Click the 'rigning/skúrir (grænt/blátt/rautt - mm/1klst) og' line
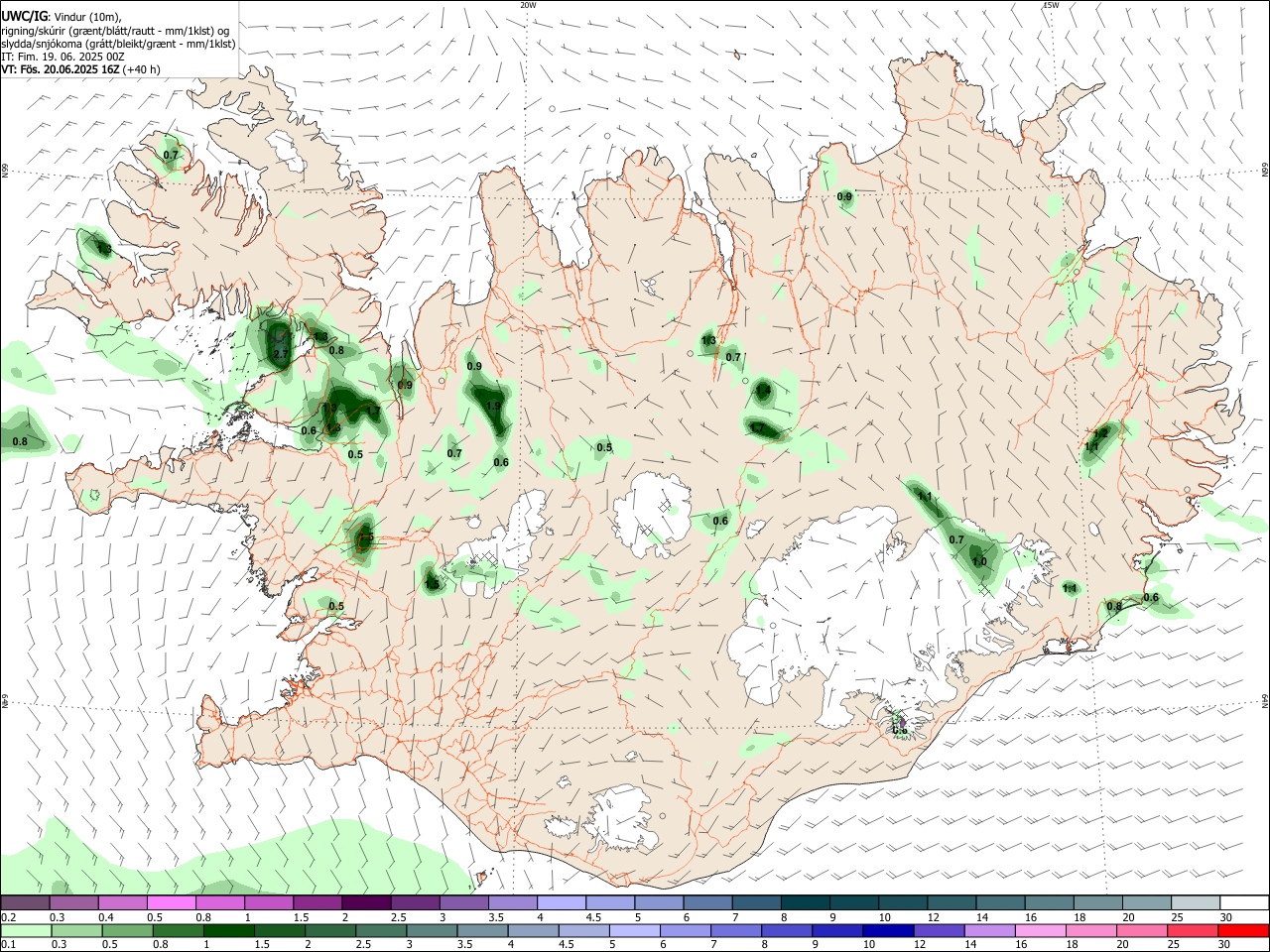Screen dimensions: 1270x952 [x=115, y=31]
